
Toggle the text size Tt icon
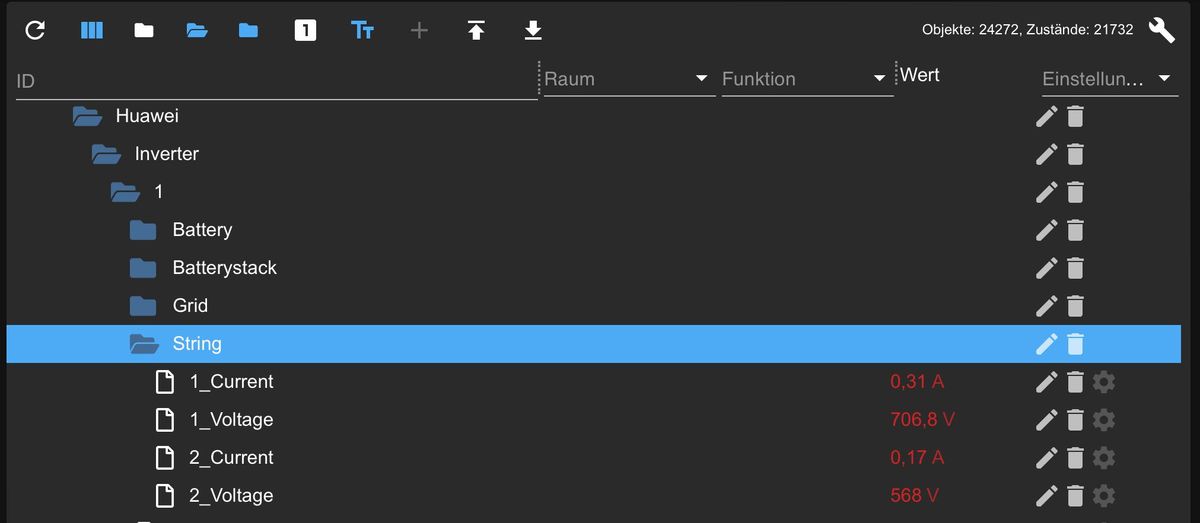click(362, 30)
